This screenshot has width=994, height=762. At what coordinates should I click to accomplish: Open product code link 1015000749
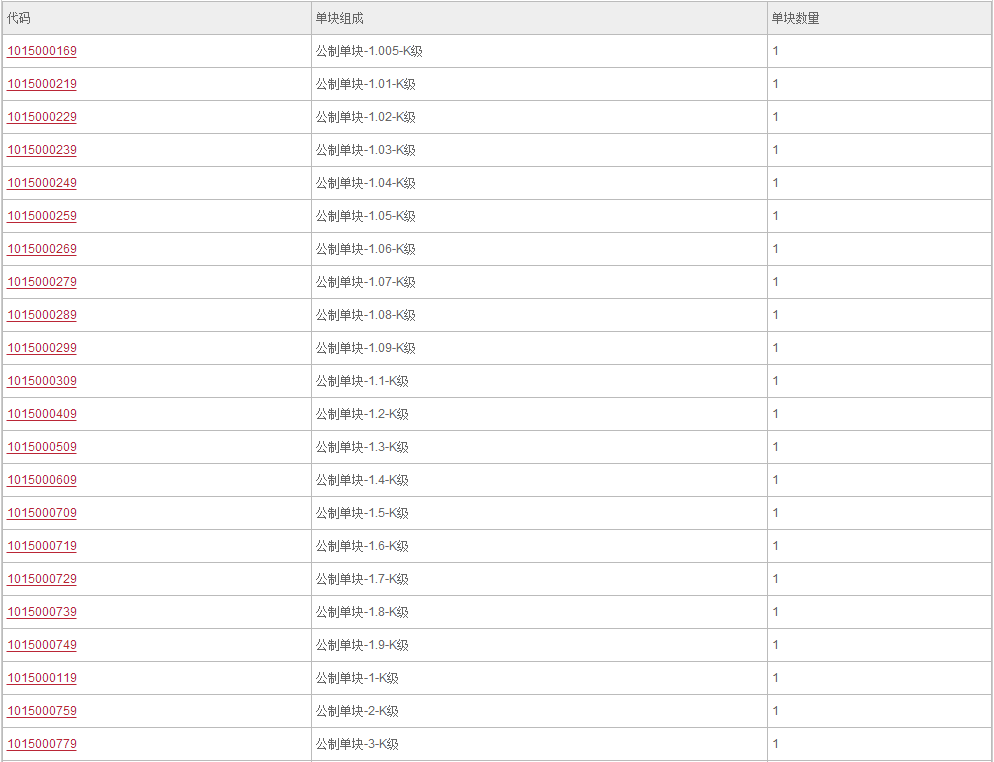[42, 644]
